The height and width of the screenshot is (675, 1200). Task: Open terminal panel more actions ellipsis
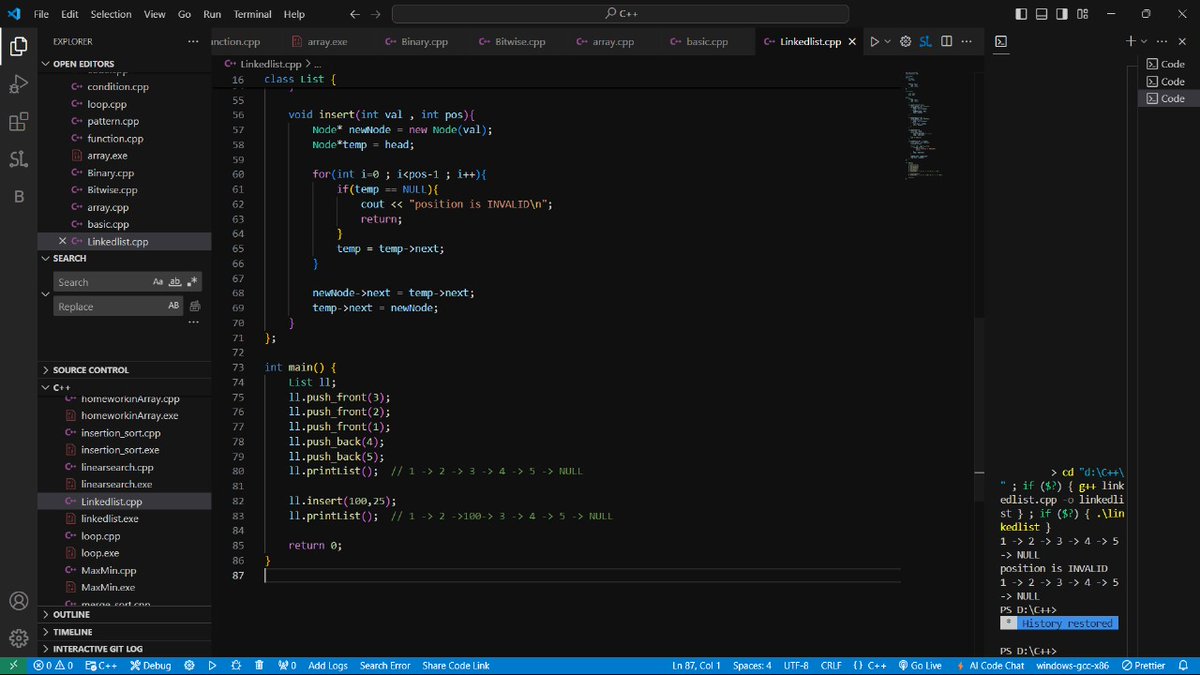click(1162, 41)
